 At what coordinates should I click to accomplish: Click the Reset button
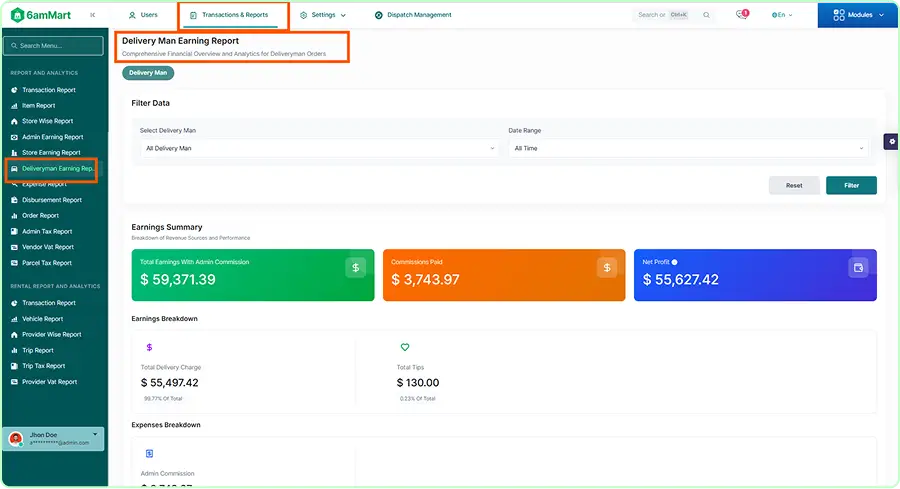click(x=794, y=185)
